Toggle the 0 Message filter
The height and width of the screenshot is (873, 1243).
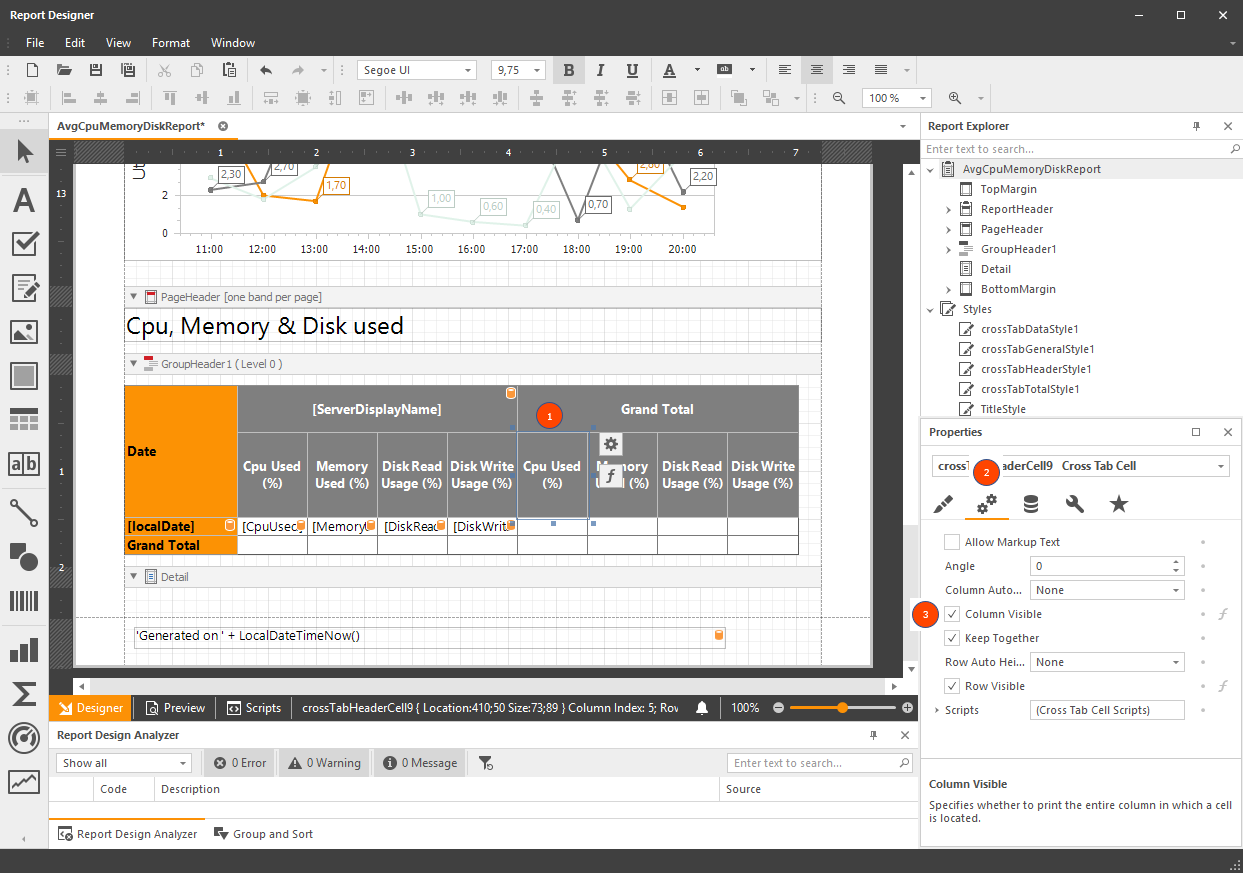coord(420,763)
